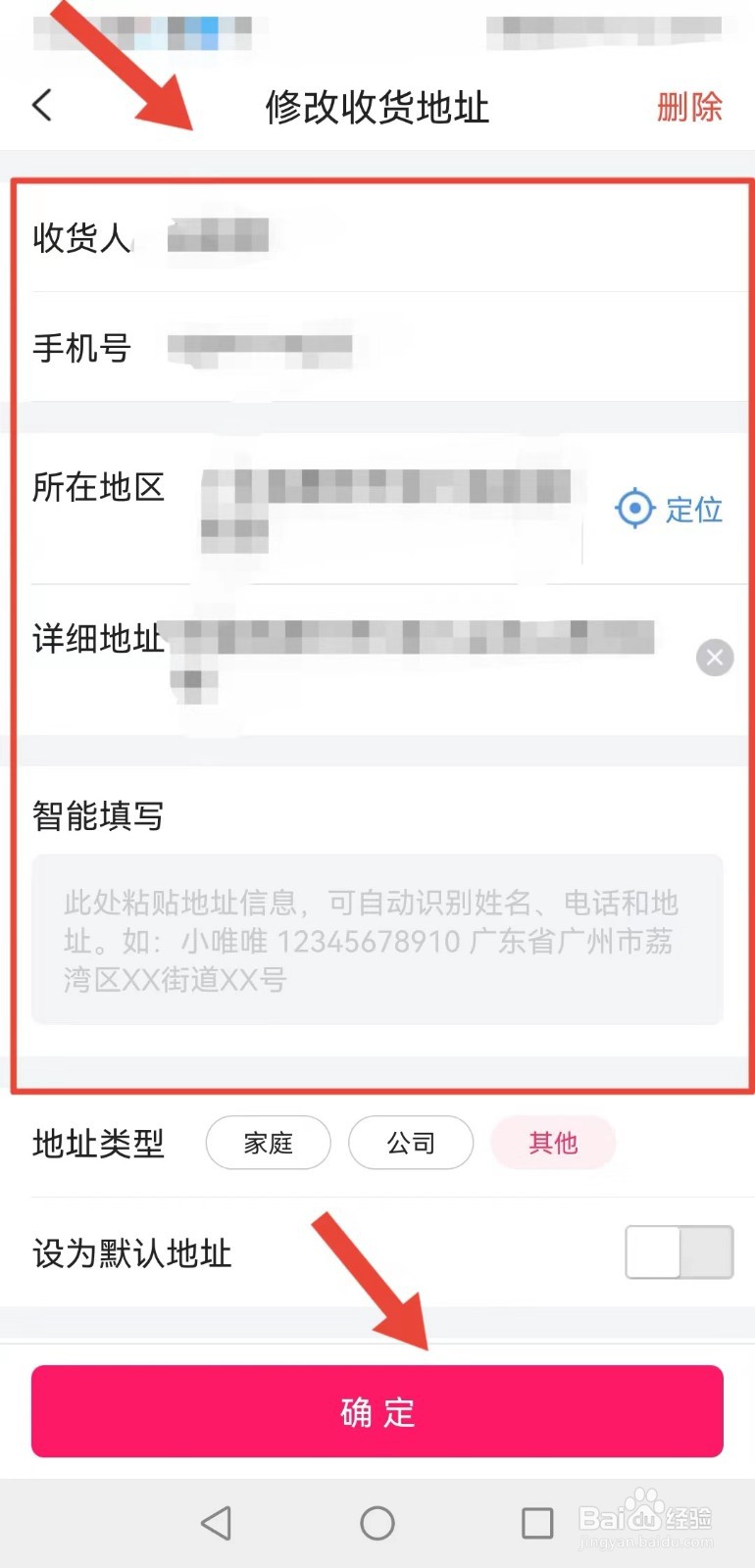Tap Android back triangle navigation icon

[216, 1523]
